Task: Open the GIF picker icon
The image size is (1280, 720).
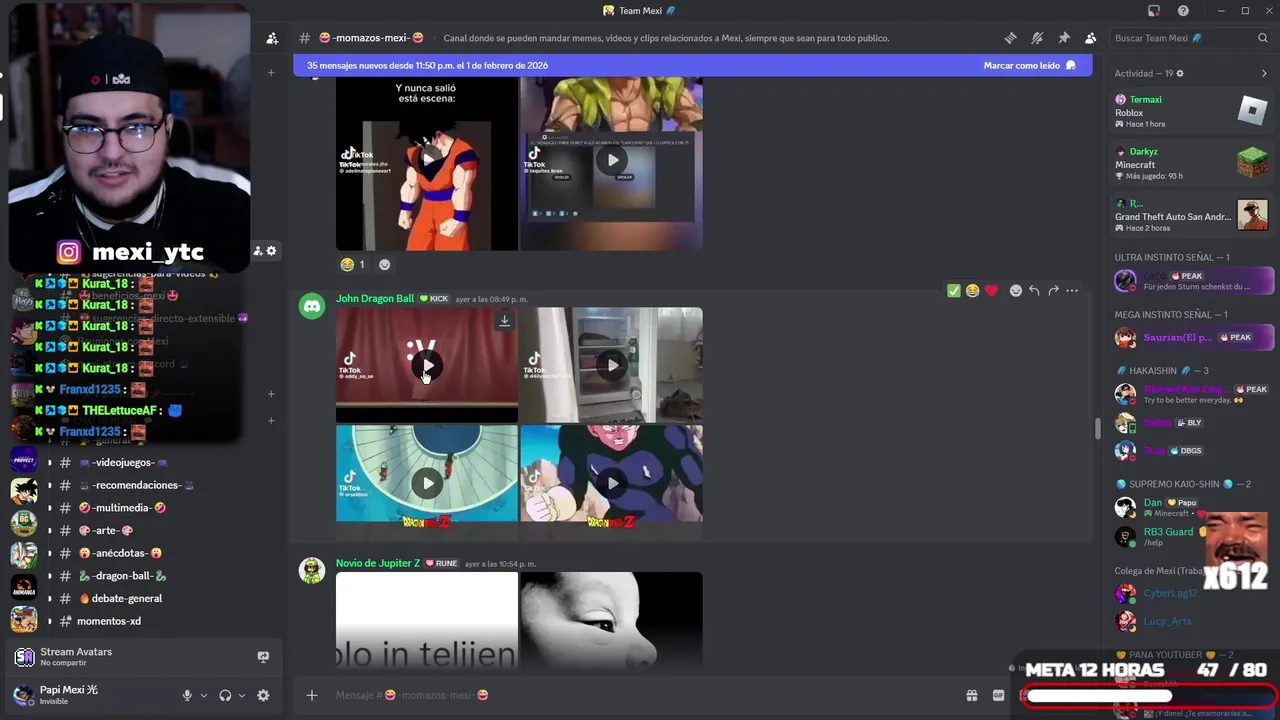Action: click(998, 695)
